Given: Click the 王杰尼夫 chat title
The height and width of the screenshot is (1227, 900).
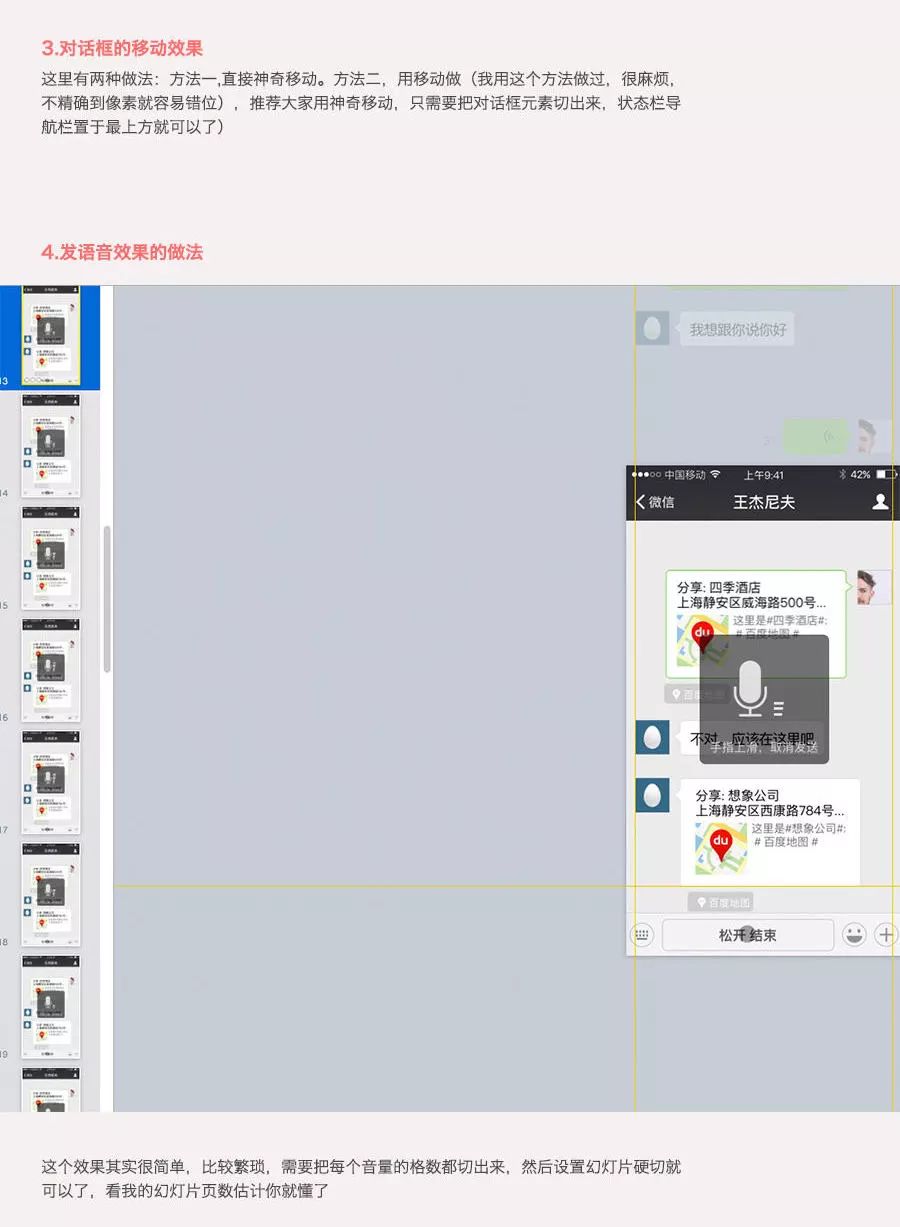Looking at the screenshot, I should [x=764, y=502].
